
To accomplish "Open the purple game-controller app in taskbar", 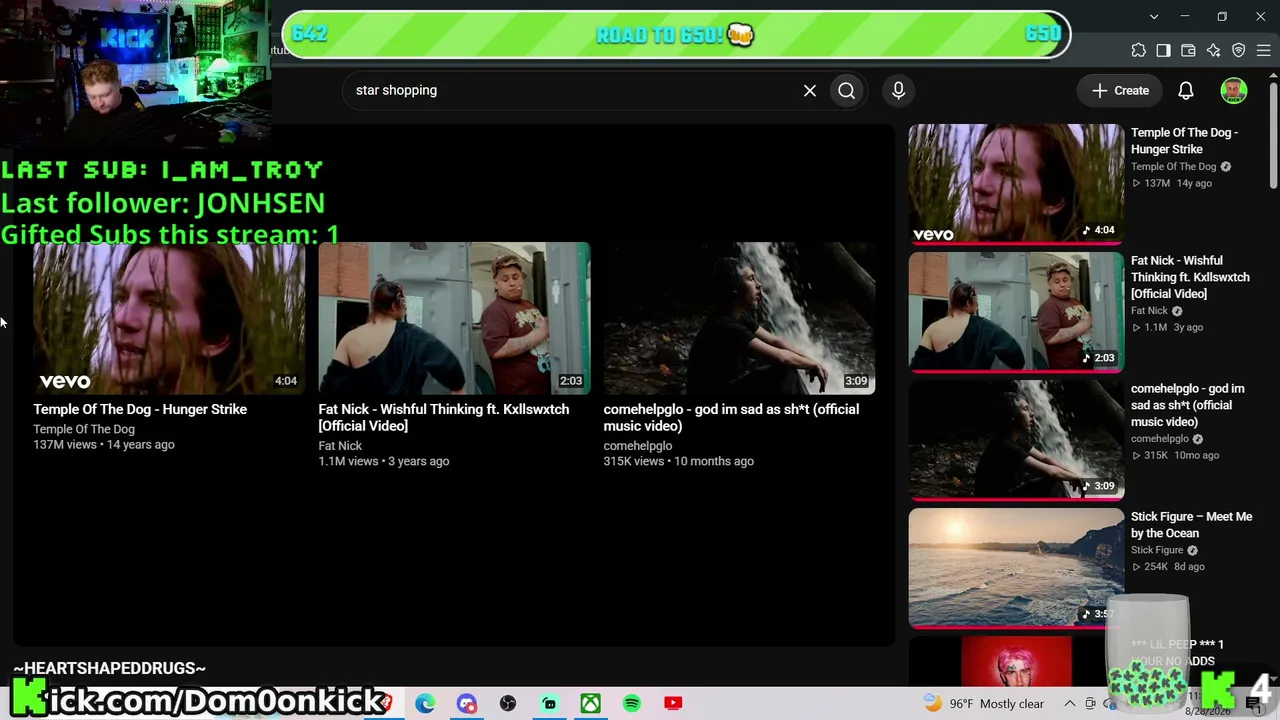I will 467,703.
